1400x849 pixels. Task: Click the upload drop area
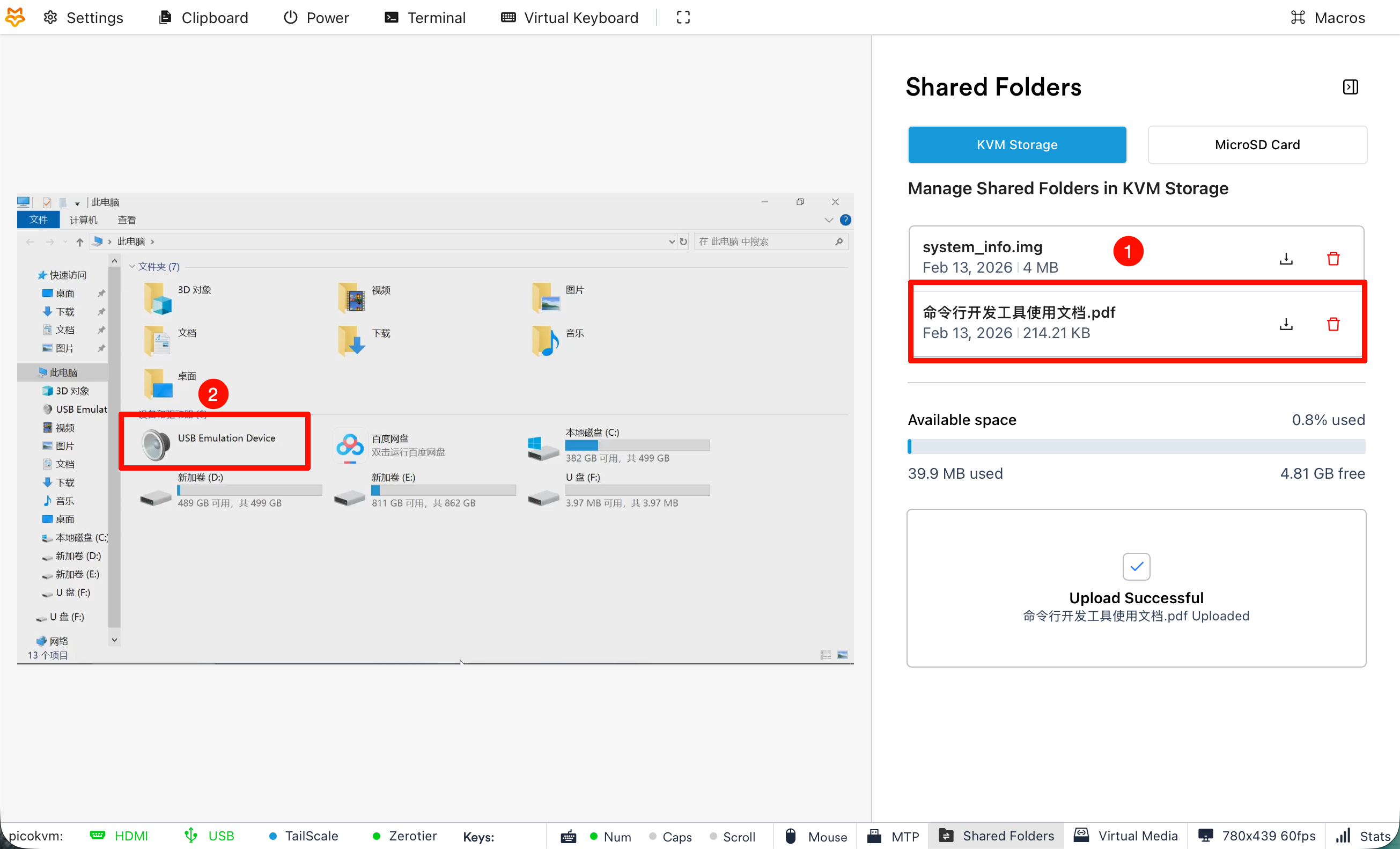point(1136,588)
